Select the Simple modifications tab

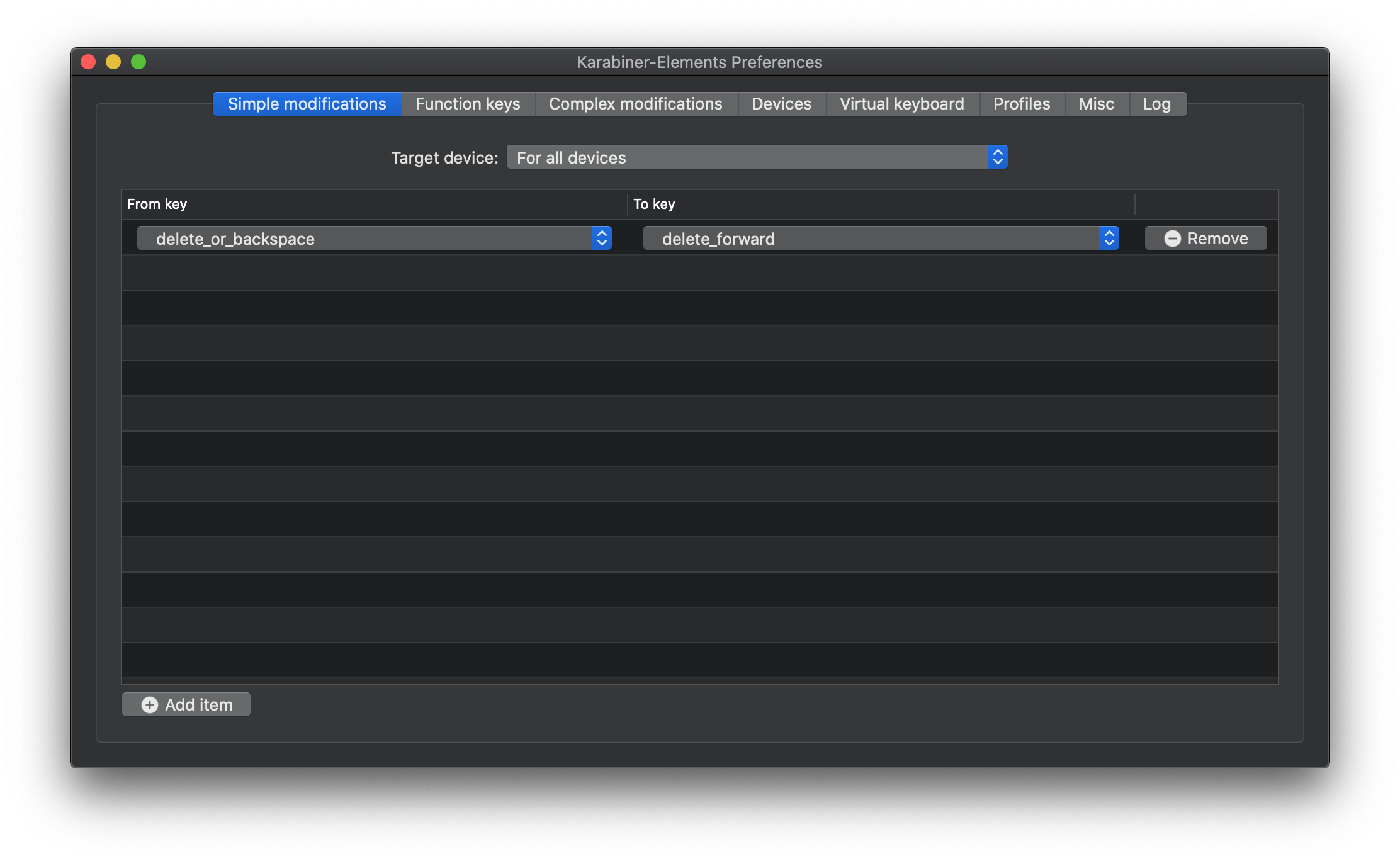tap(307, 103)
